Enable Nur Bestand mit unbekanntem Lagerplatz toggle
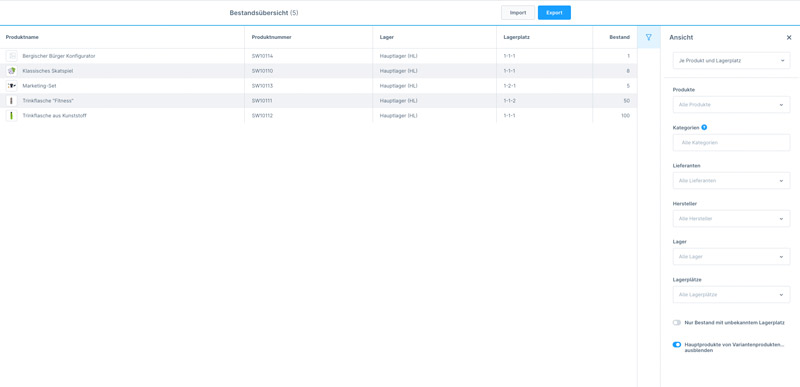The height and width of the screenshot is (387, 800). 677,322
